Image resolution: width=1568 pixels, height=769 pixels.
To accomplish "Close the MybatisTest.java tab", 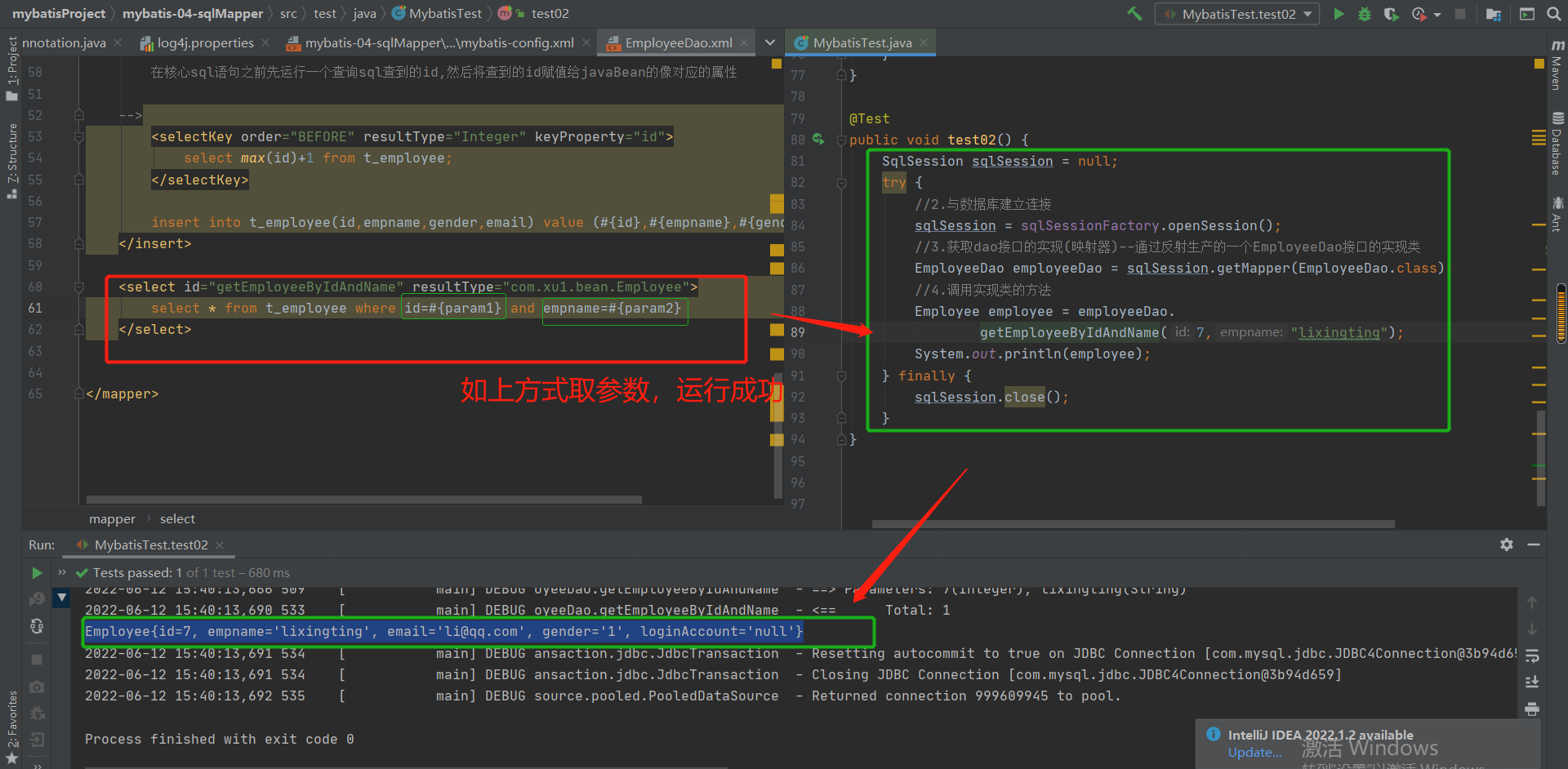I will (x=924, y=43).
